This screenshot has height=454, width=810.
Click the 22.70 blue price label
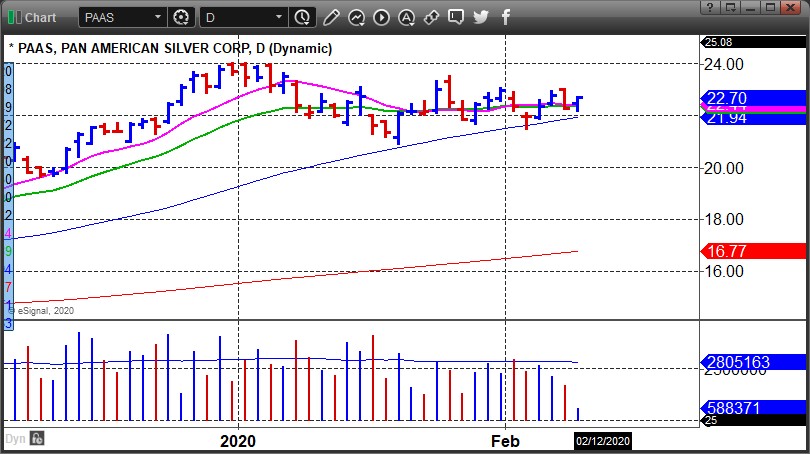point(753,98)
